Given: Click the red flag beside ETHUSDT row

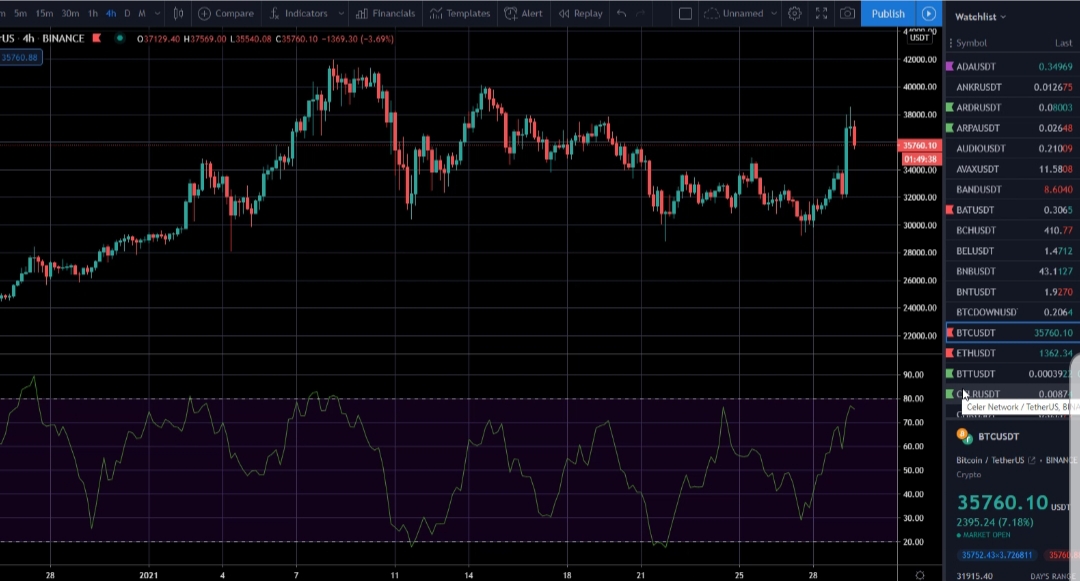Looking at the screenshot, I should [950, 353].
